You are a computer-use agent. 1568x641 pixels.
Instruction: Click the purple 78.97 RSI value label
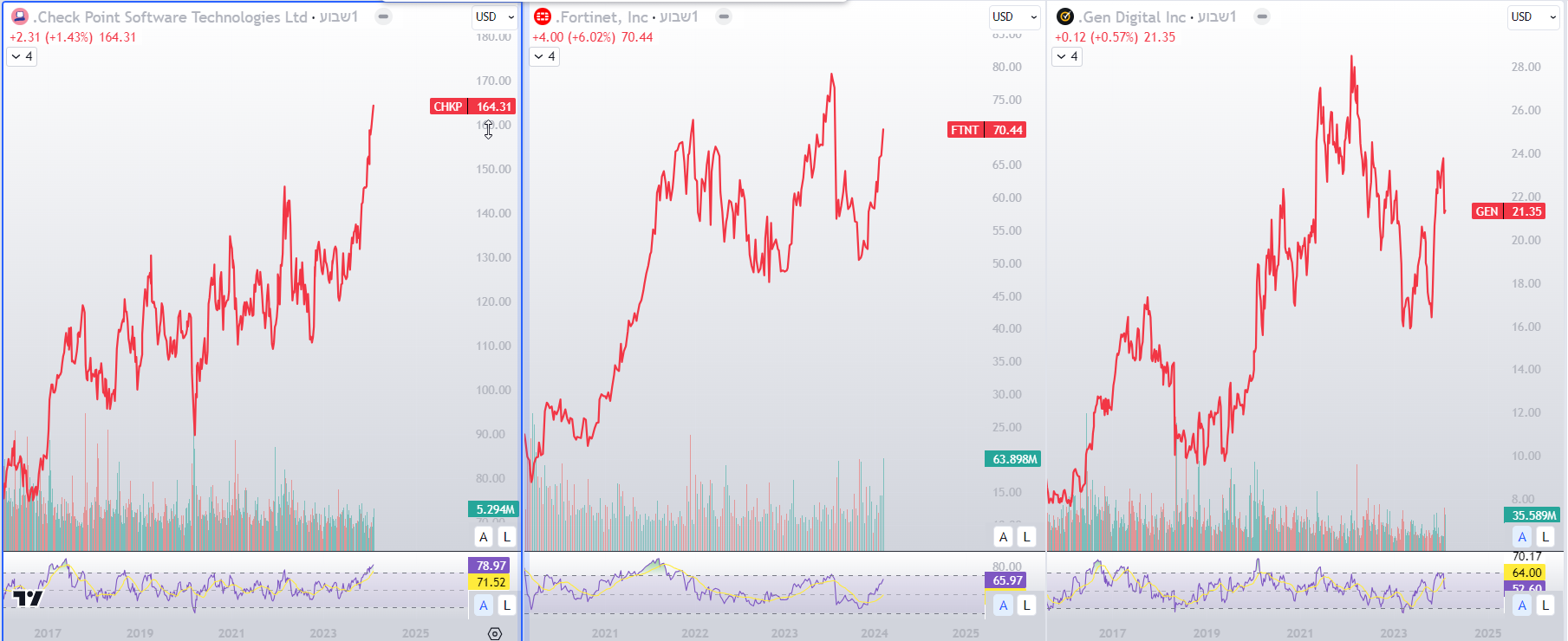(491, 566)
